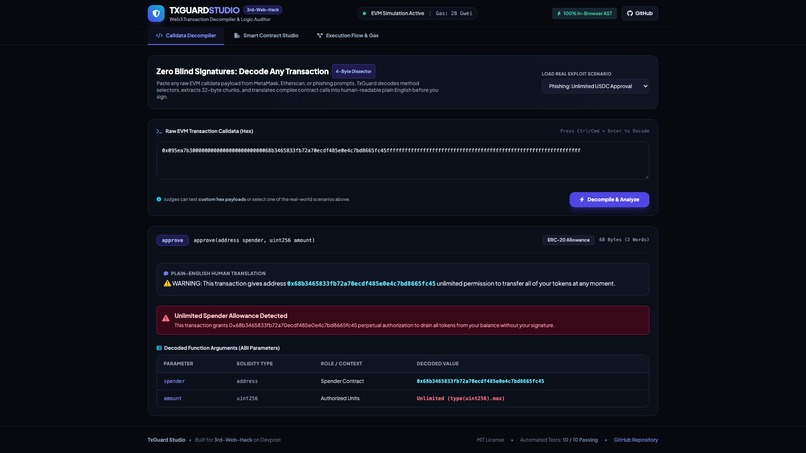Click the terminal prompt icon next to Raw EVM Transaction
The width and height of the screenshot is (806, 453).
click(159, 131)
